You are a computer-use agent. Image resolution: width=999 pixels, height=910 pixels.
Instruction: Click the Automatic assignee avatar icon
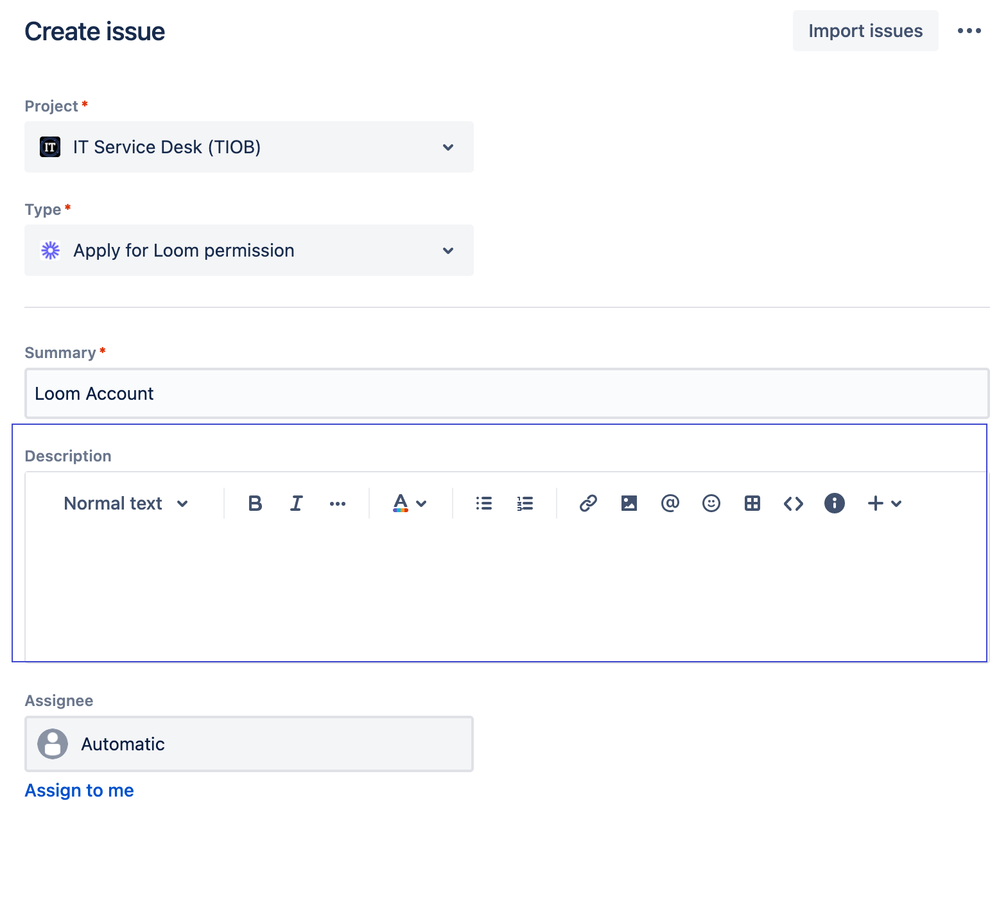coord(52,744)
